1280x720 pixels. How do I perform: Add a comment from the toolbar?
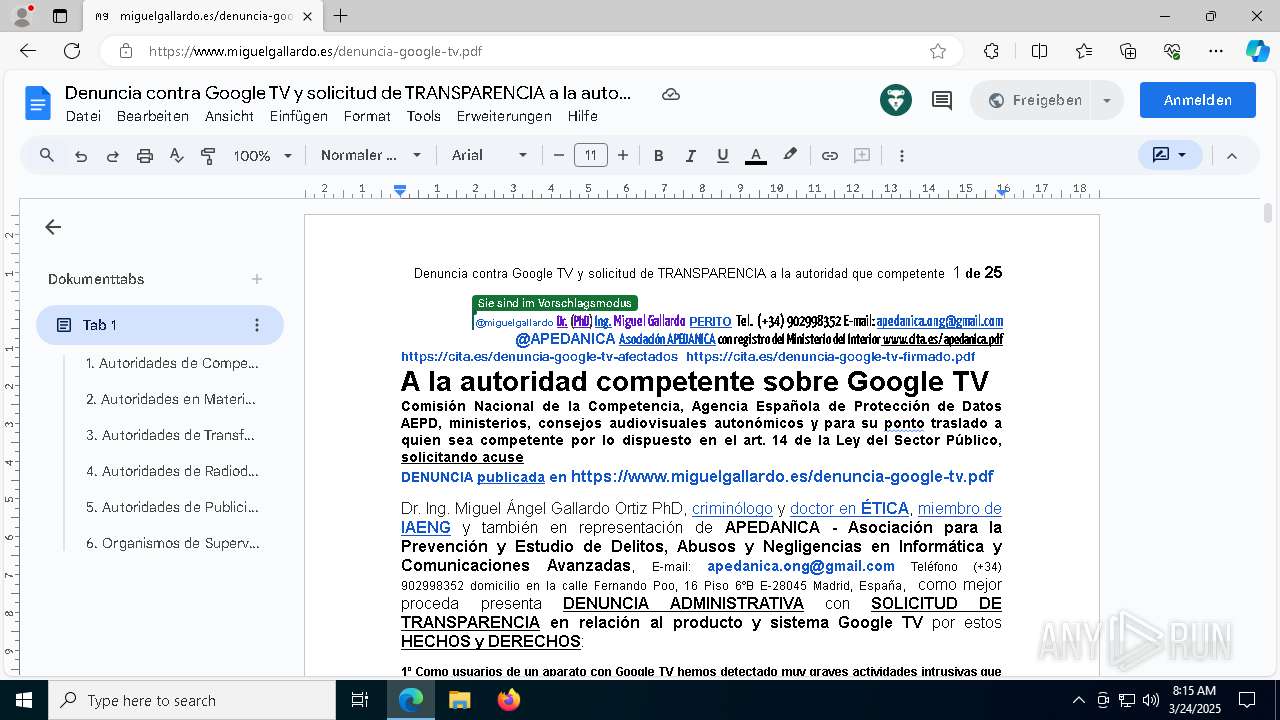[862, 156]
